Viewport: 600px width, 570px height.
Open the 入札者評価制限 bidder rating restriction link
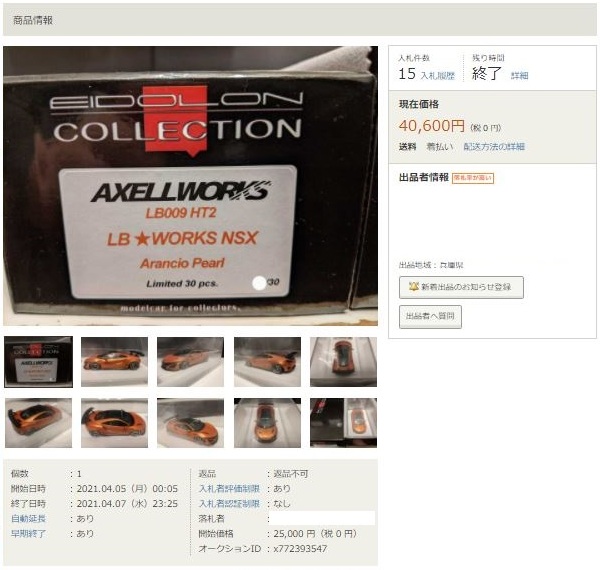click(x=229, y=489)
